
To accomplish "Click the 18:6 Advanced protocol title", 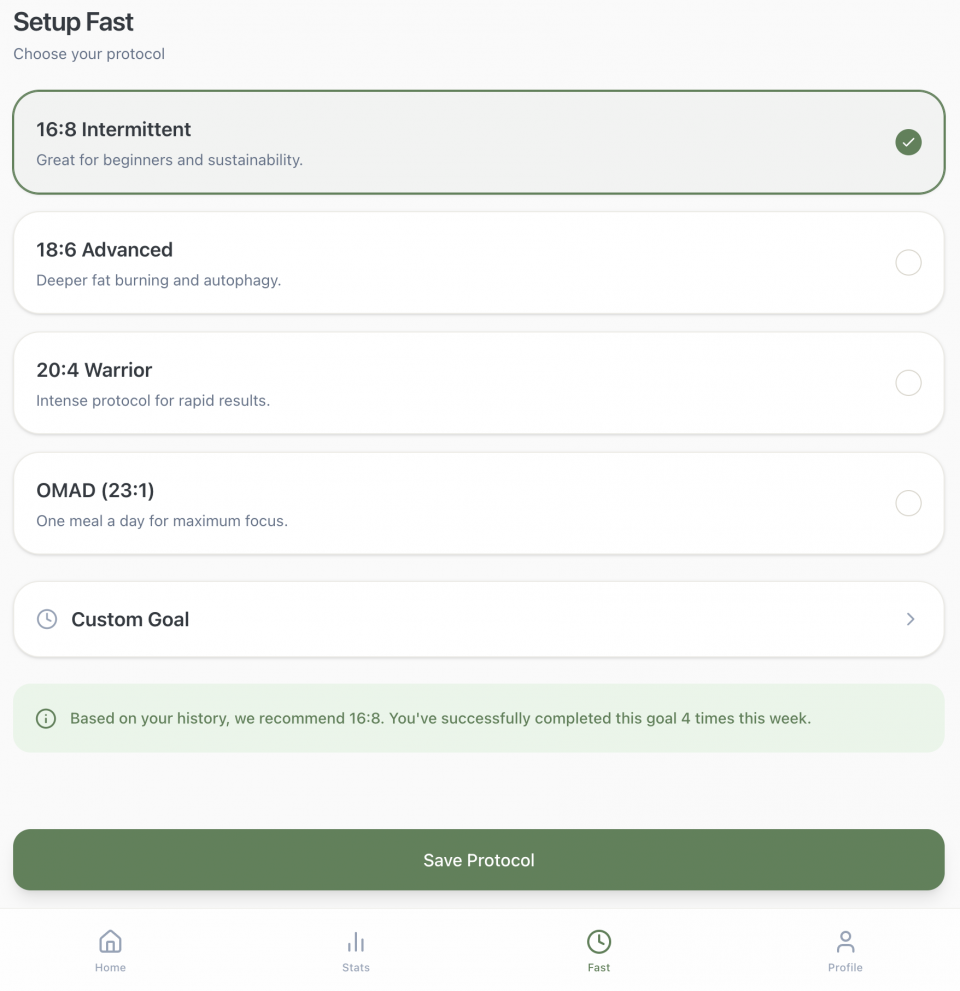I will pyautogui.click(x=105, y=250).
